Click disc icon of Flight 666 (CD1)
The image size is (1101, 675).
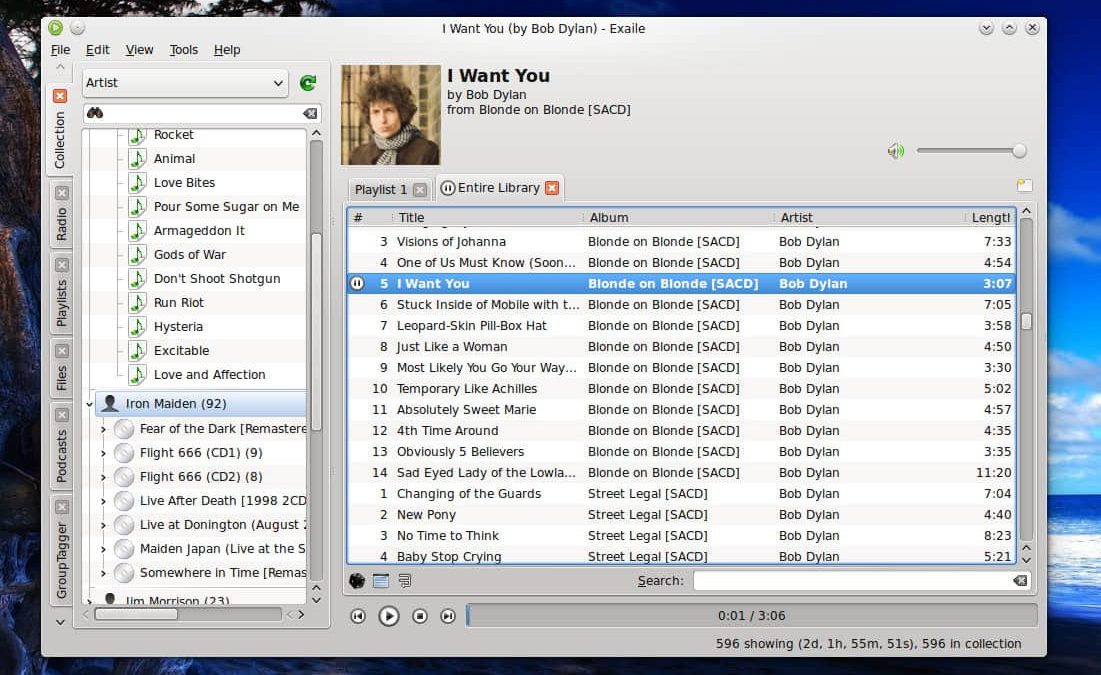(x=124, y=453)
